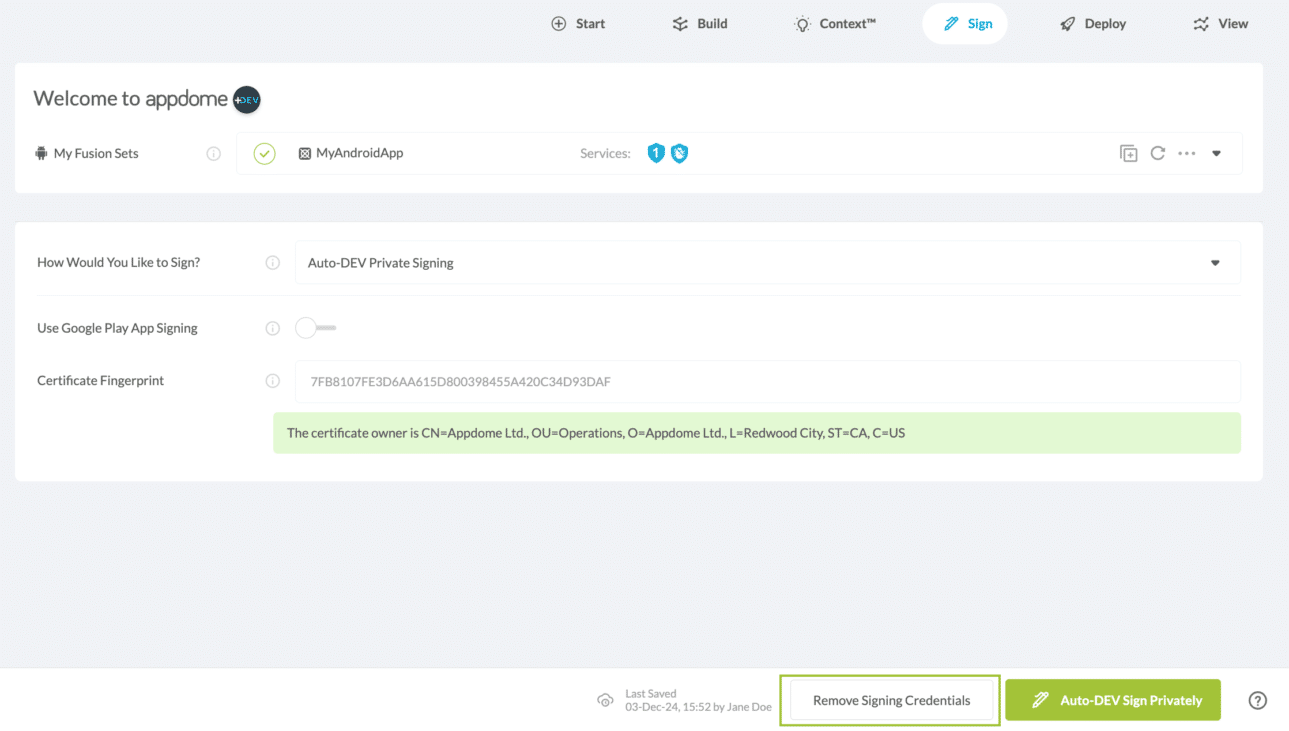The height and width of the screenshot is (731, 1289).
Task: Click Remove Signing Credentials button
Action: point(890,701)
